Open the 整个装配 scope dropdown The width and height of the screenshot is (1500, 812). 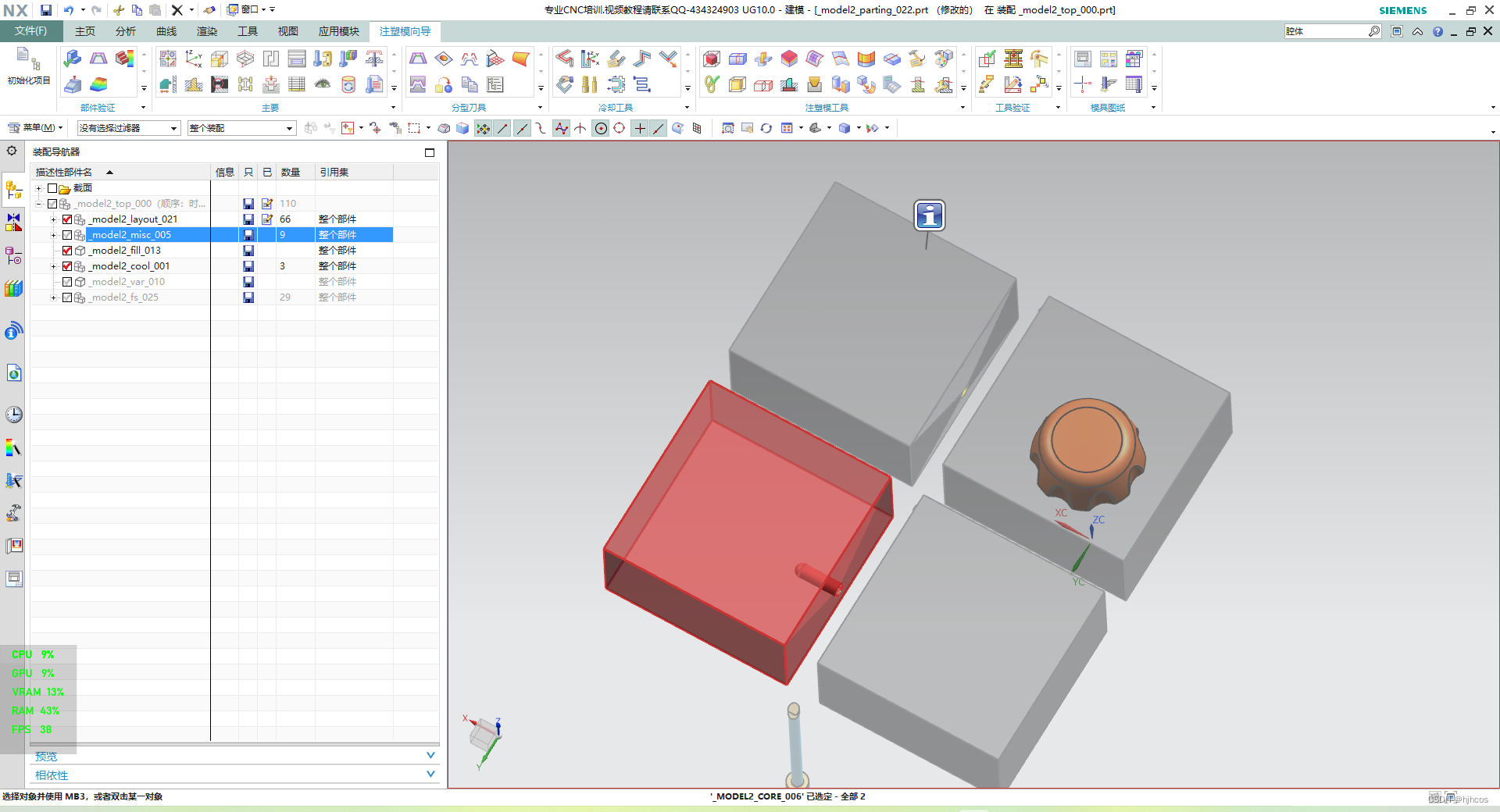point(241,128)
